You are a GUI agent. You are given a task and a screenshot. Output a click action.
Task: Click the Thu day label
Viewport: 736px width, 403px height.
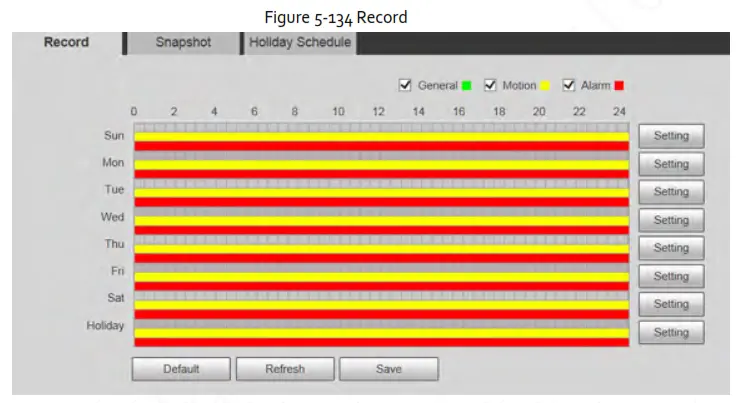[x=114, y=244]
